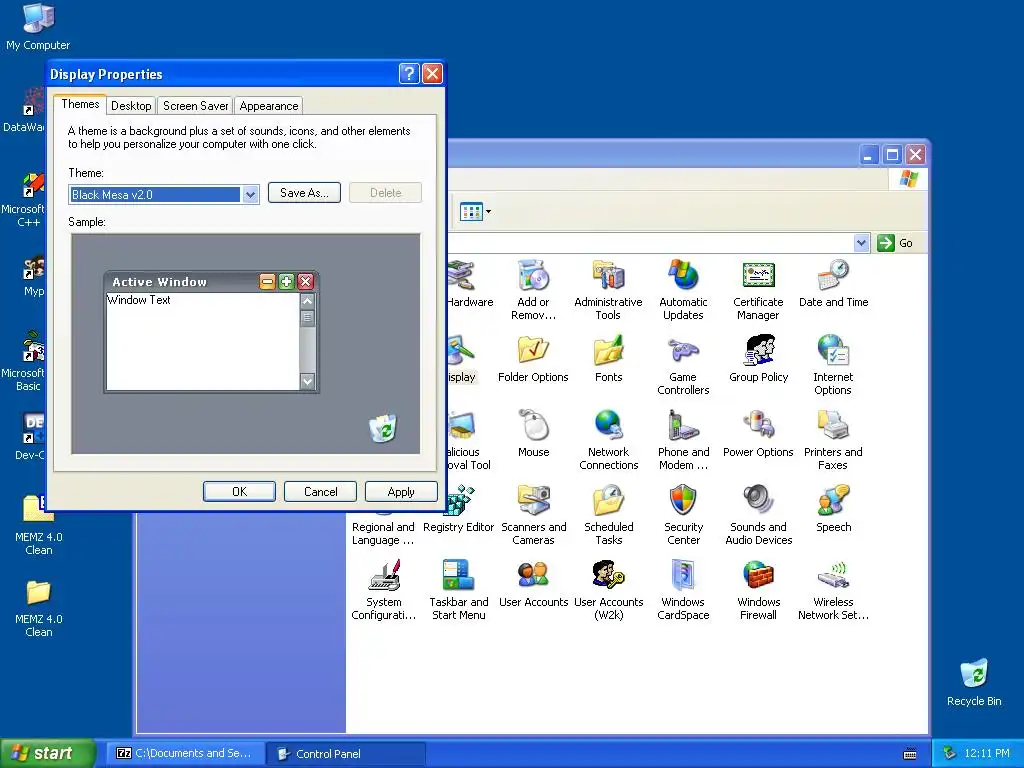
Task: Open Network Connections icon
Action: [x=608, y=440]
